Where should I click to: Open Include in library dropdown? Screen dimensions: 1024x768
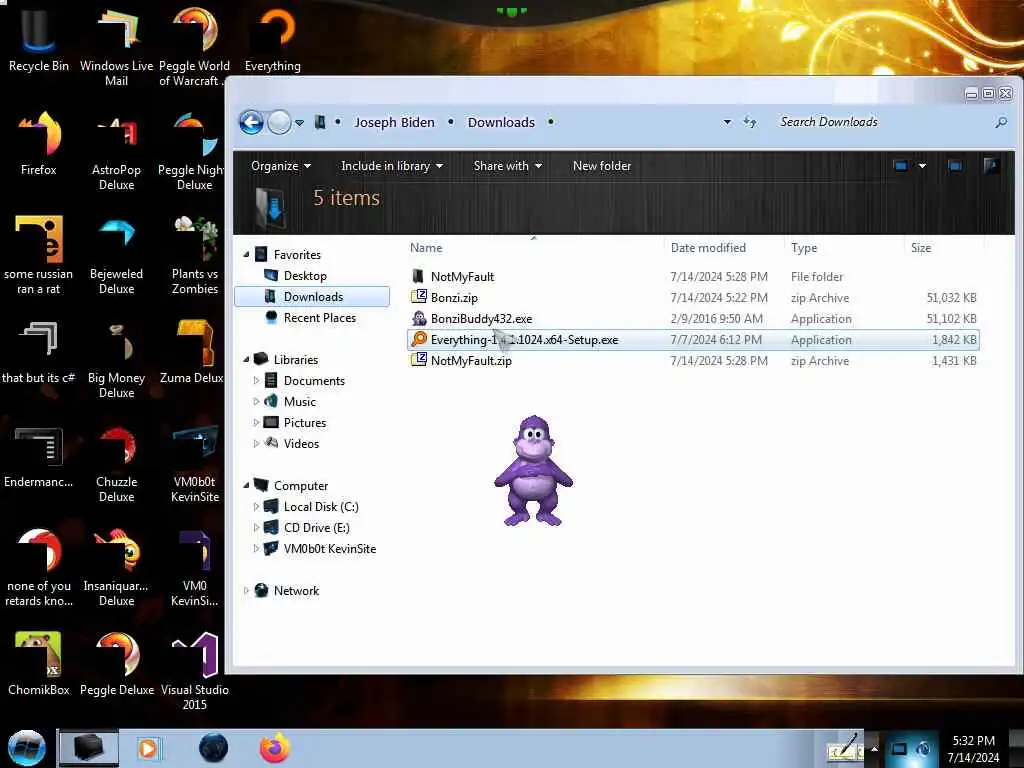click(392, 166)
